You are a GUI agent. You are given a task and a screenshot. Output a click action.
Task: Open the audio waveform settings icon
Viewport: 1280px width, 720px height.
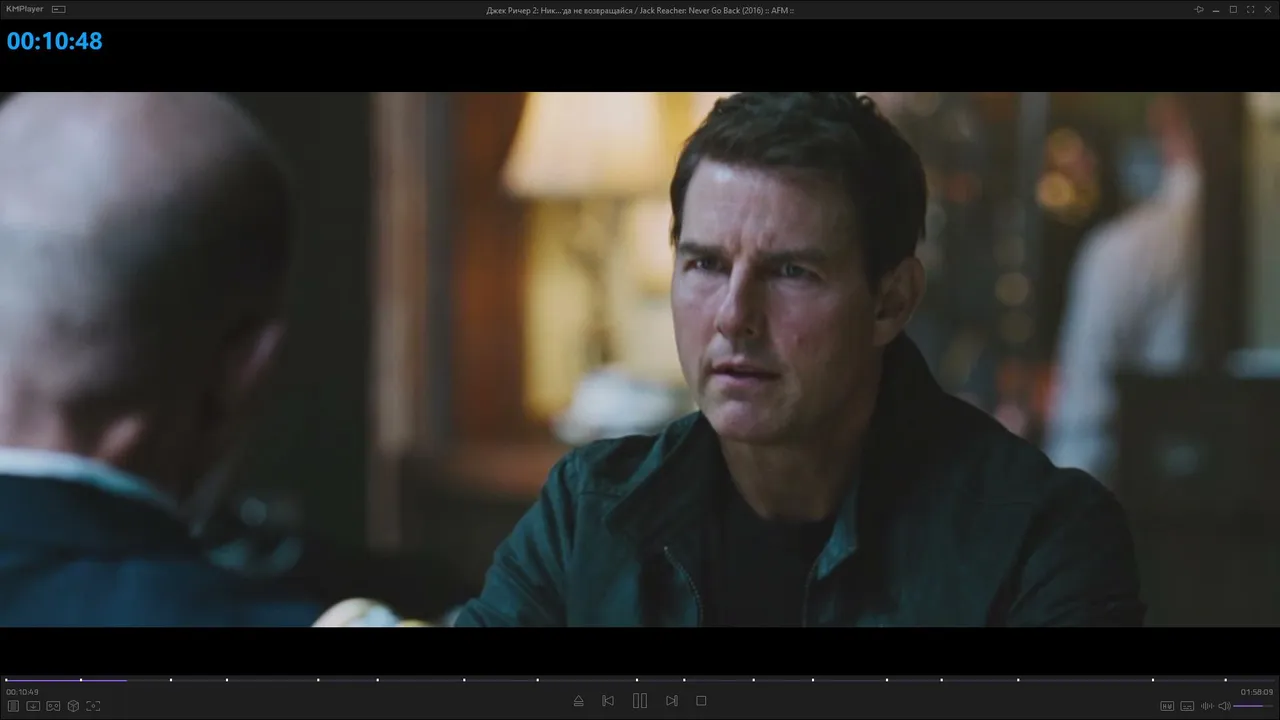pos(1207,706)
